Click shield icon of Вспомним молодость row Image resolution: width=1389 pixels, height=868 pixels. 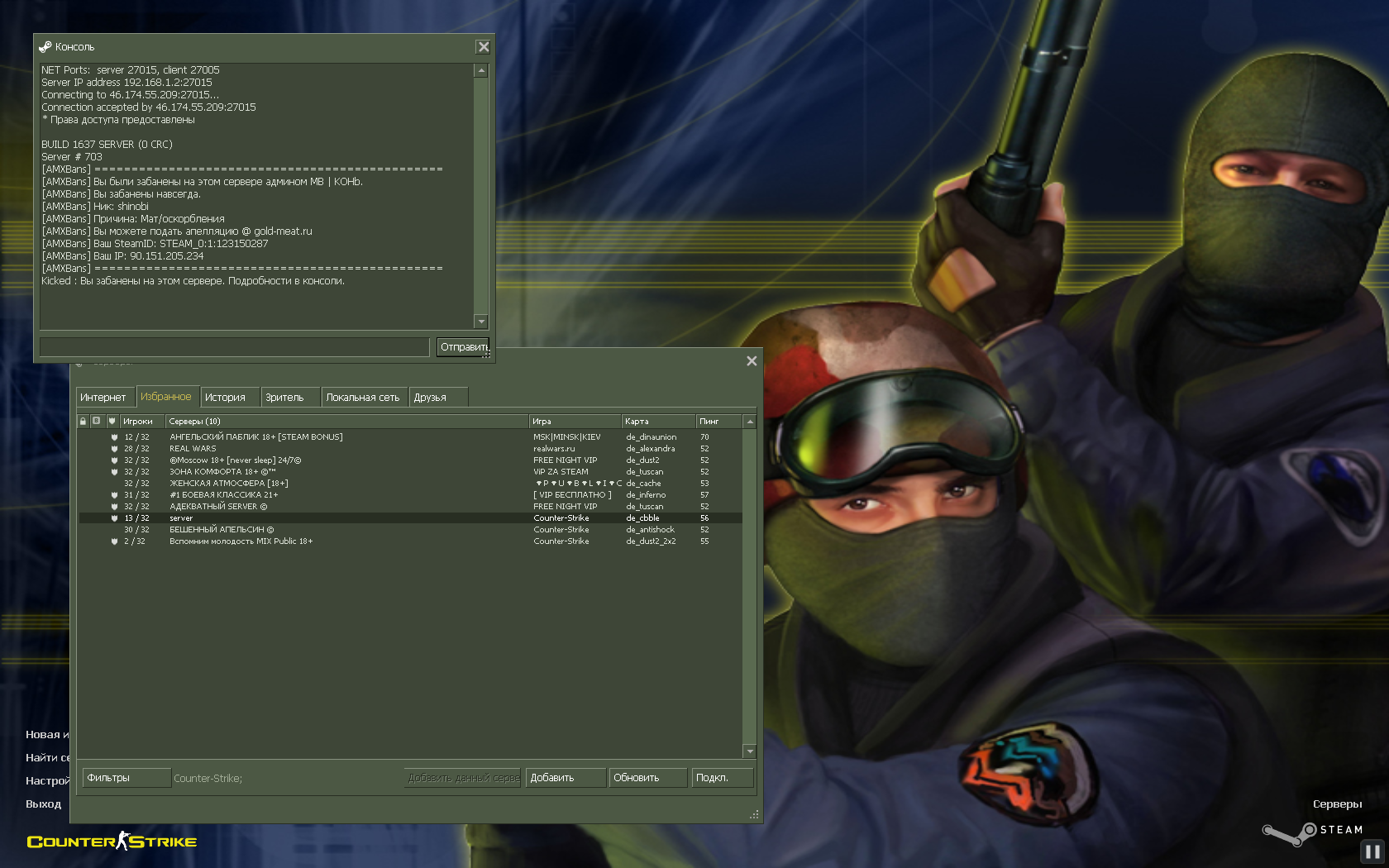114,541
